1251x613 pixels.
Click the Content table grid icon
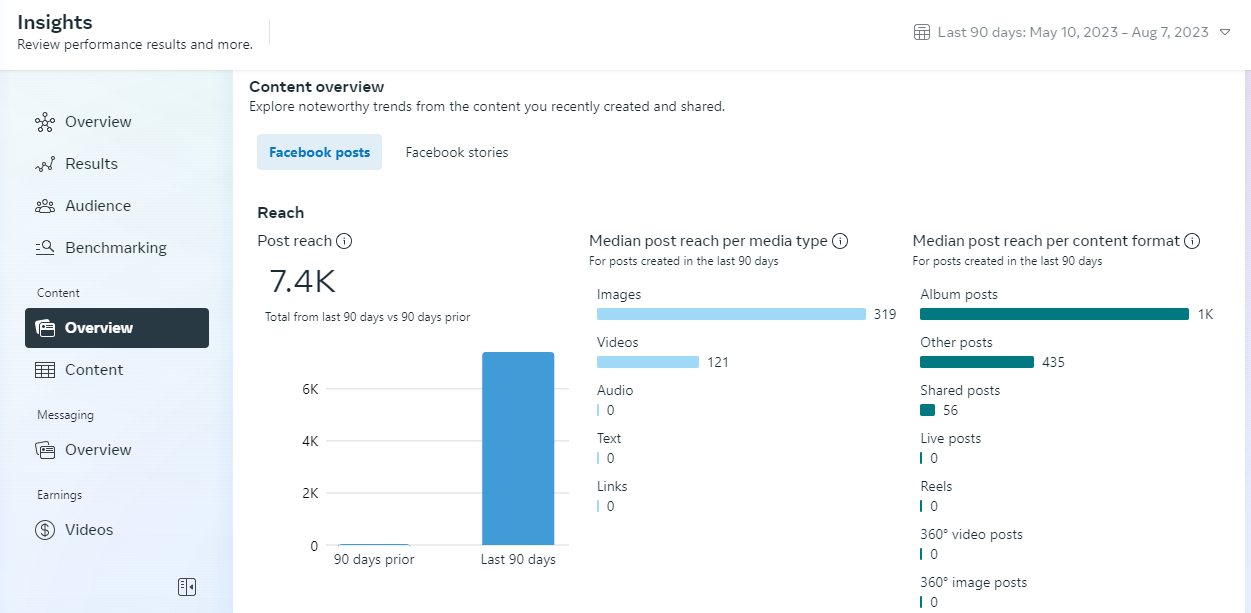45,370
